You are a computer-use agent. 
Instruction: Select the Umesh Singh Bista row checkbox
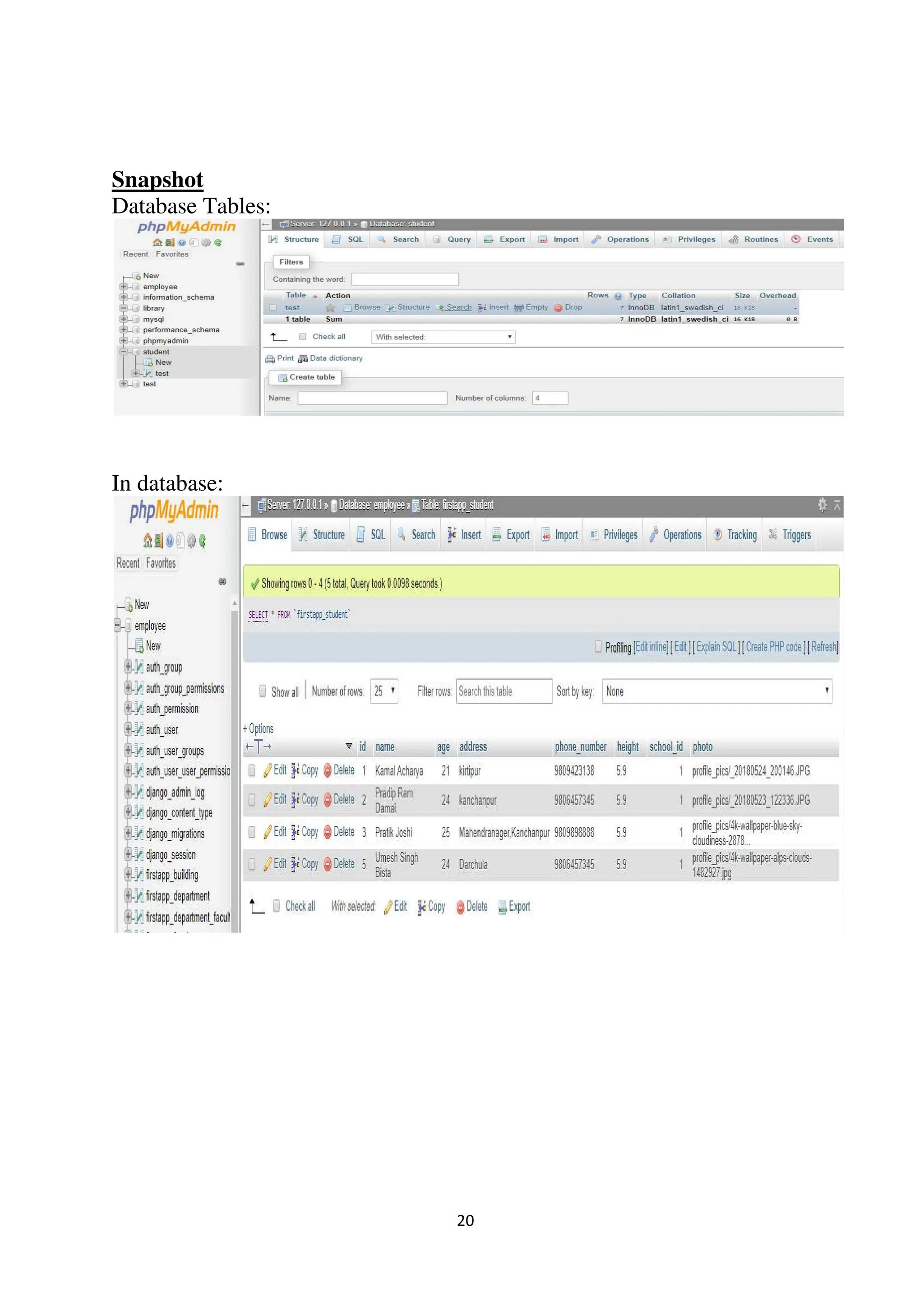pos(252,864)
